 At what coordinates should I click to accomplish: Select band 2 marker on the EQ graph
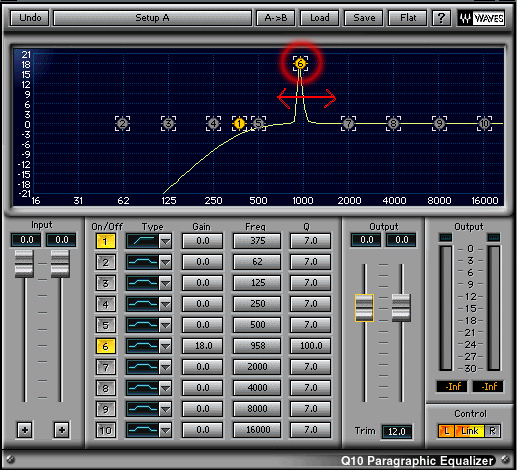pos(123,124)
